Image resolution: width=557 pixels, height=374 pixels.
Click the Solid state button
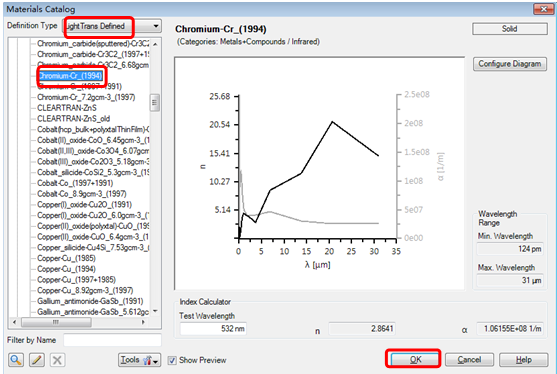[509, 29]
